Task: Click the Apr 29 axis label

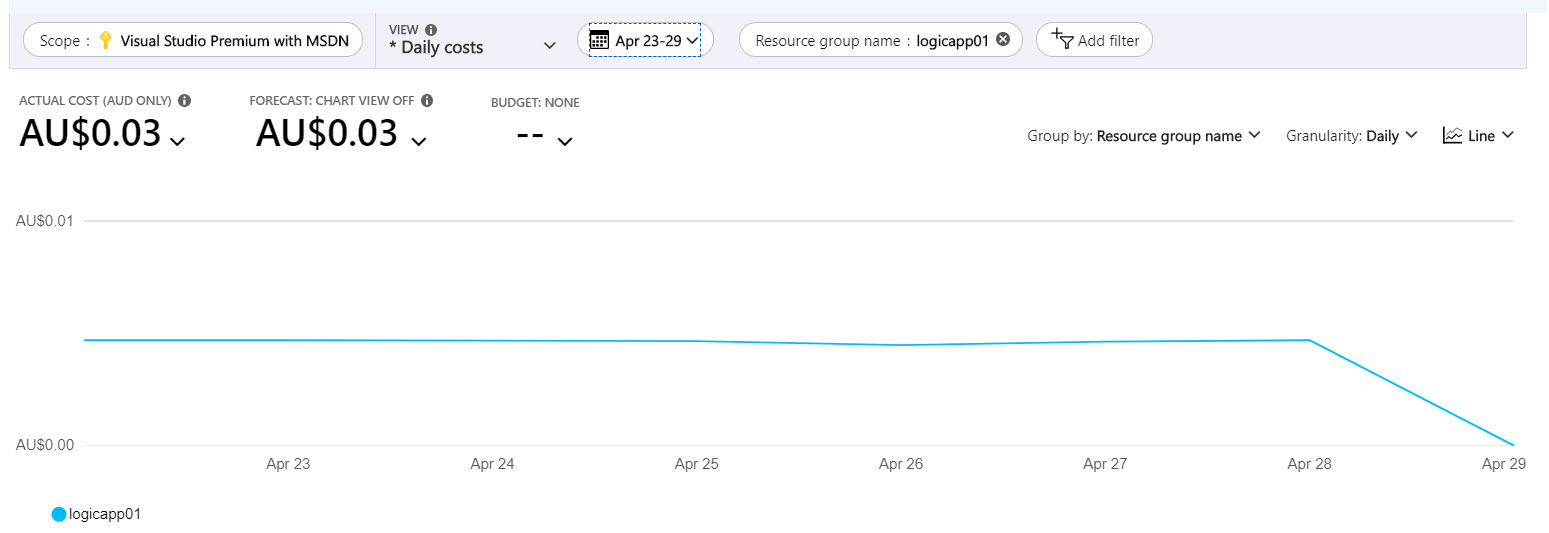Action: [1503, 464]
